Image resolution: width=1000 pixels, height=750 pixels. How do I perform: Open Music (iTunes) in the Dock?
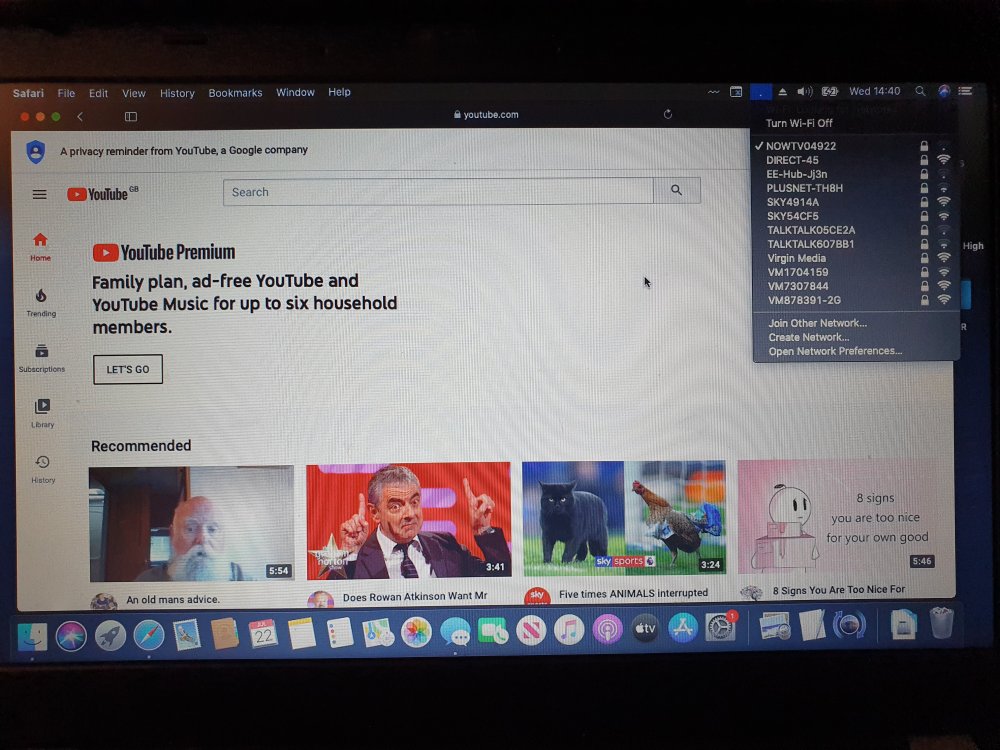[x=569, y=631]
